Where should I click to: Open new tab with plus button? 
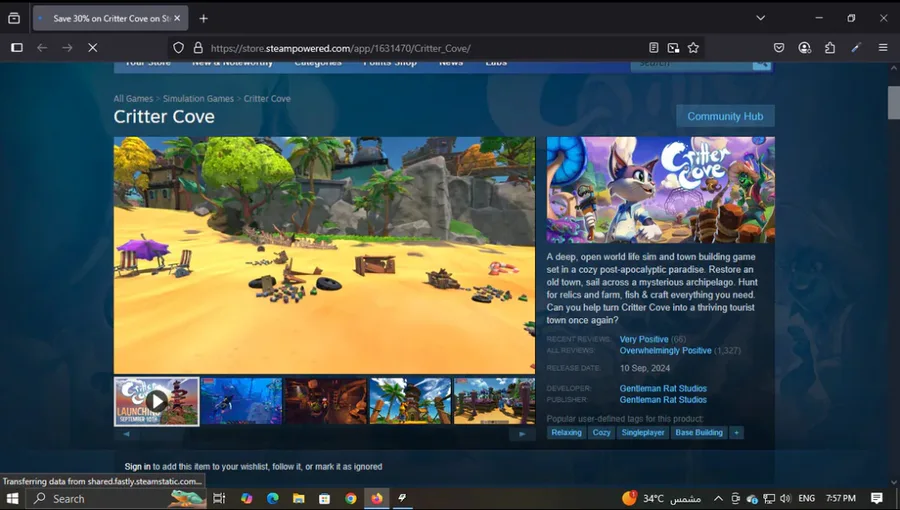tap(203, 18)
